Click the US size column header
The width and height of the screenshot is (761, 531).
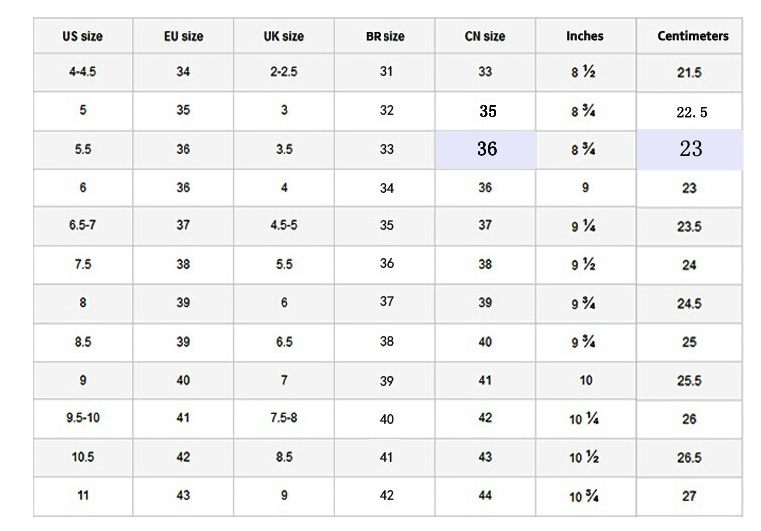pyautogui.click(x=83, y=36)
